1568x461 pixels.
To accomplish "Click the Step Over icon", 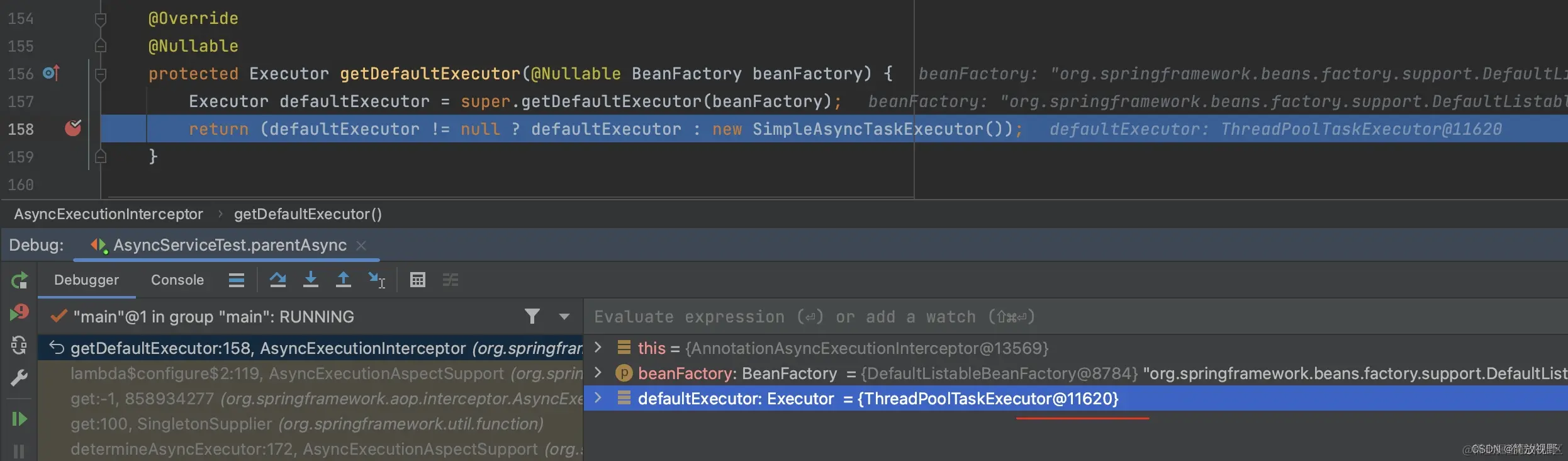I will pyautogui.click(x=278, y=280).
